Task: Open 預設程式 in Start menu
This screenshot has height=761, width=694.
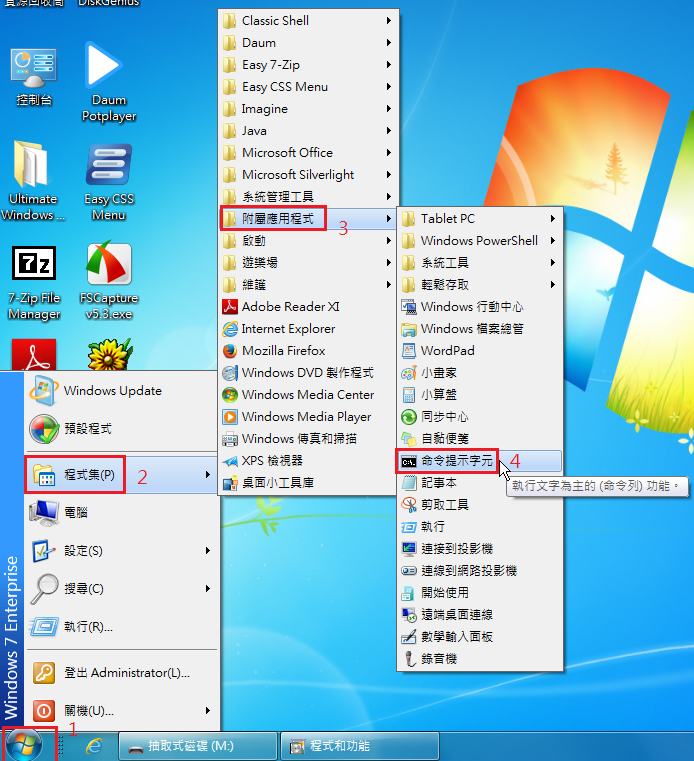Action: (121, 429)
